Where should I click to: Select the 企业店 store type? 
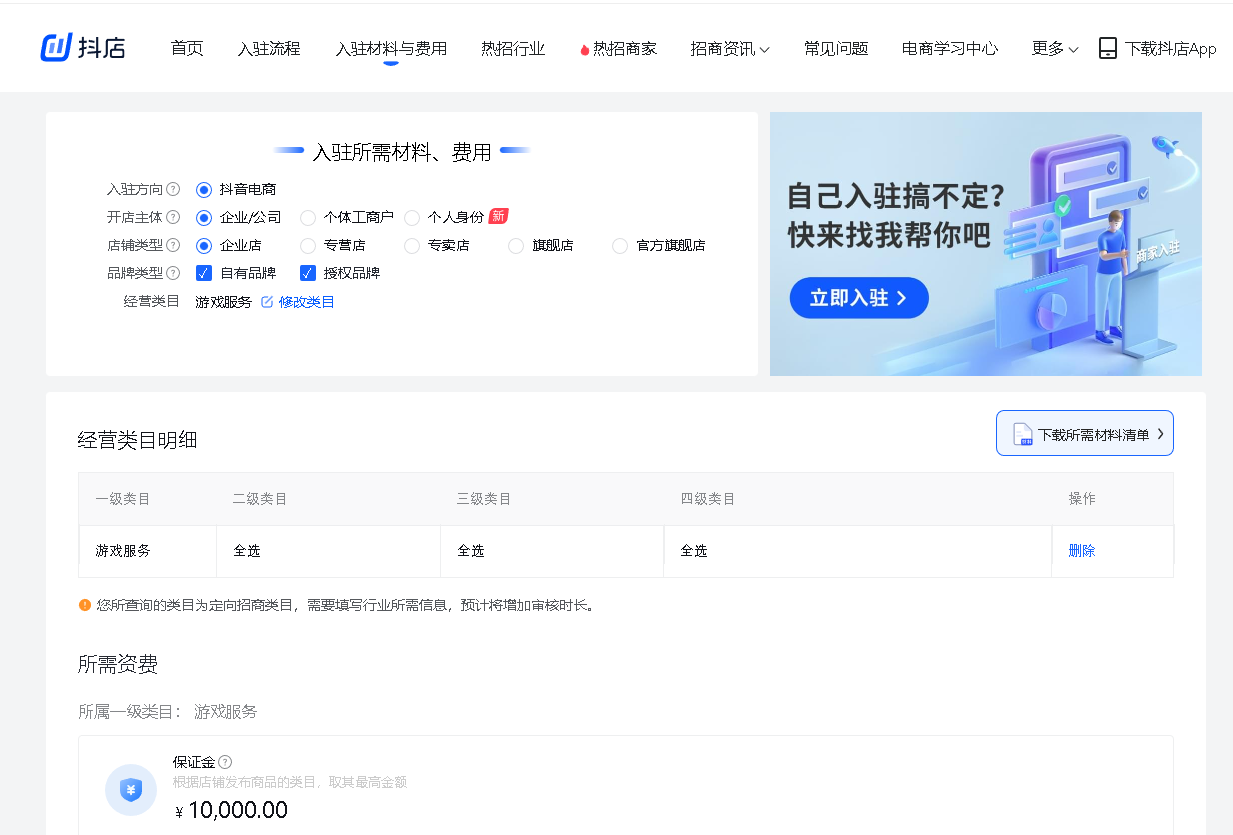click(204, 245)
